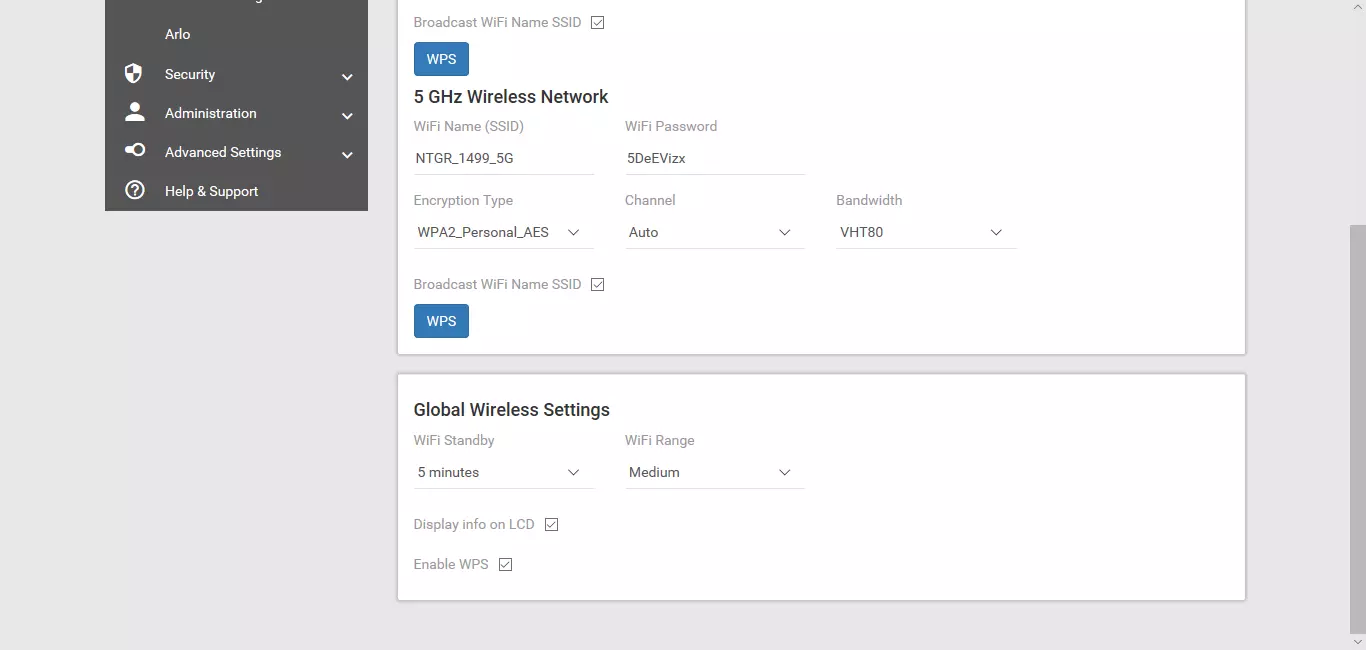Expand the Administration section chevron
Image resolution: width=1366 pixels, height=650 pixels.
347,116
